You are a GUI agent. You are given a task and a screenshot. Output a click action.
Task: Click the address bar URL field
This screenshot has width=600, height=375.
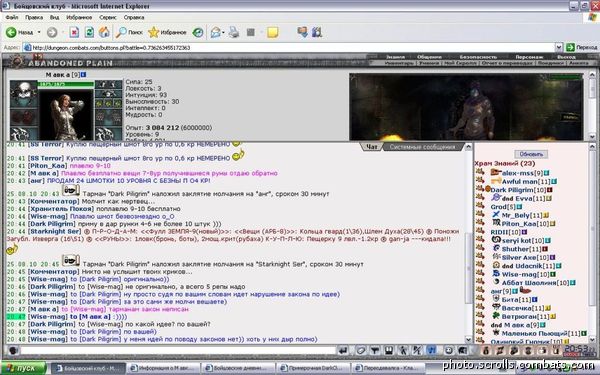pos(289,47)
